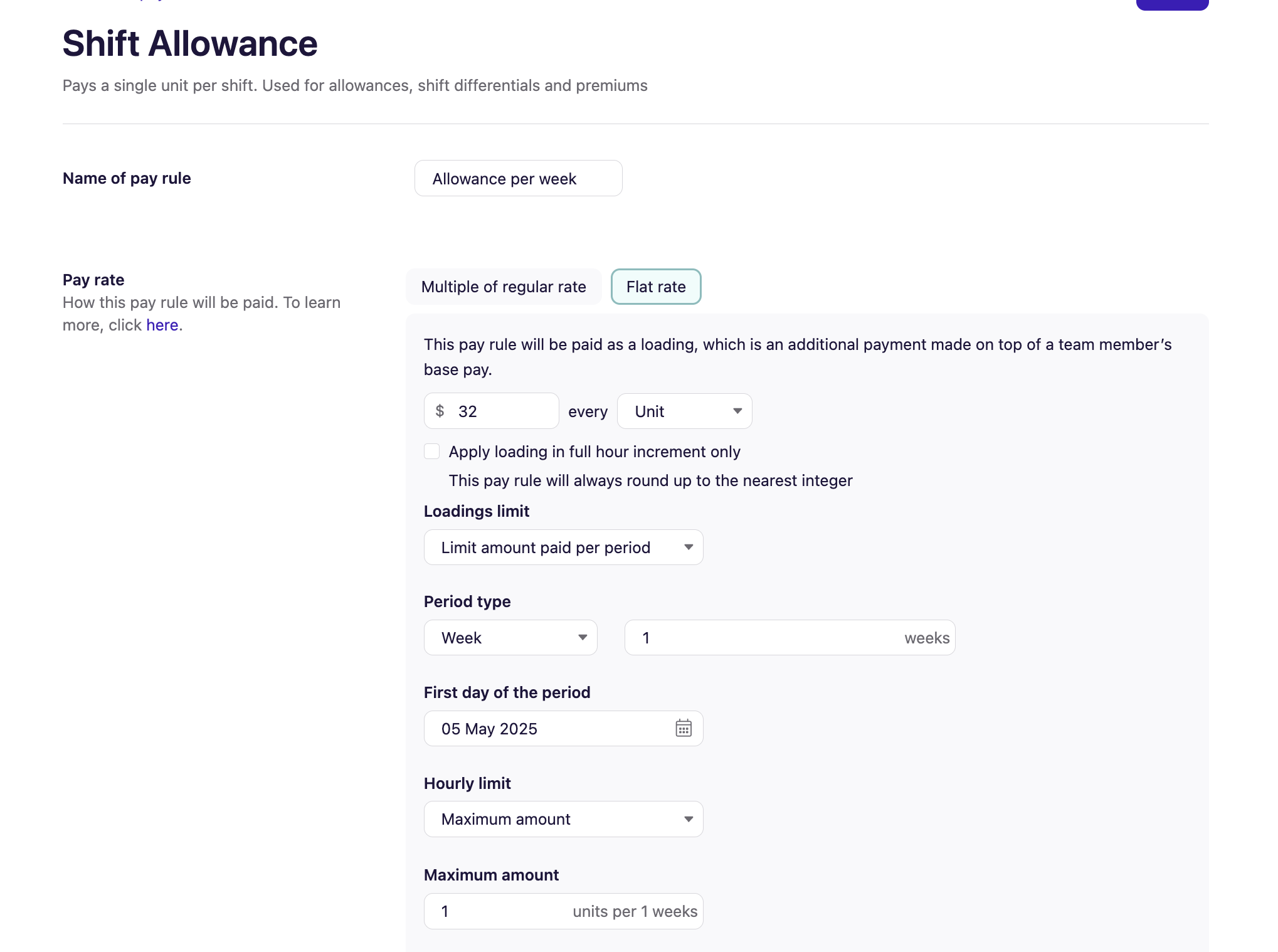Expand the Maximum amount hourly limit dropdown
The image size is (1278, 952).
click(562, 819)
